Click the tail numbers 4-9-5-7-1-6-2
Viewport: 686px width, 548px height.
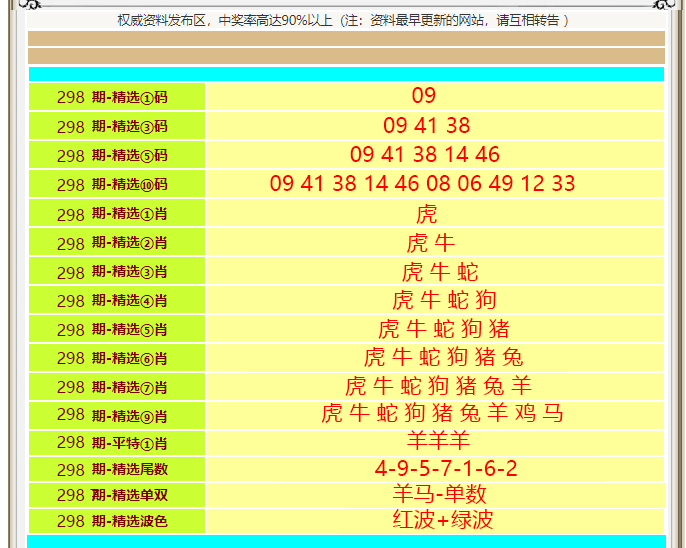pyautogui.click(x=446, y=469)
